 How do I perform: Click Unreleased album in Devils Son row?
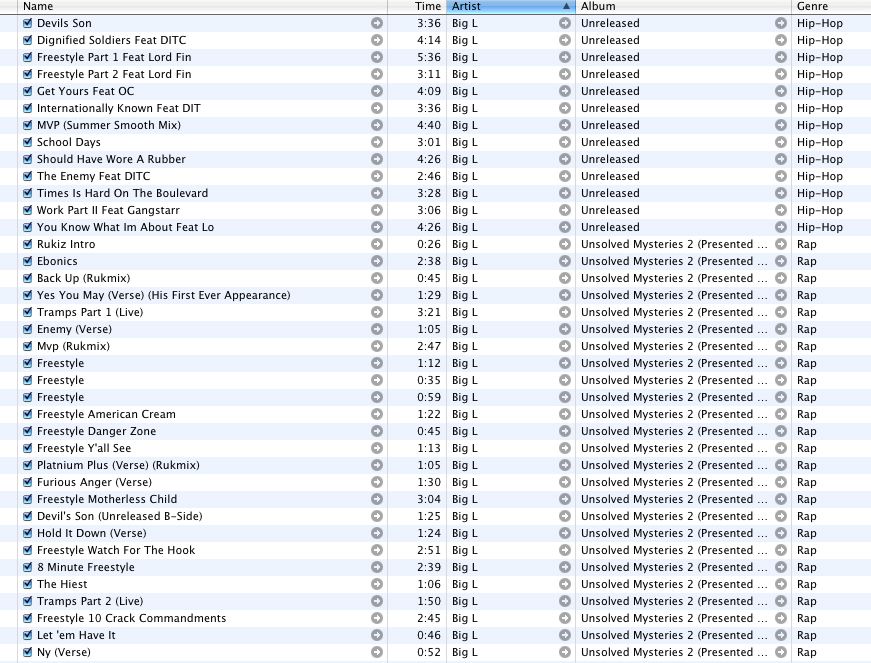[x=610, y=23]
